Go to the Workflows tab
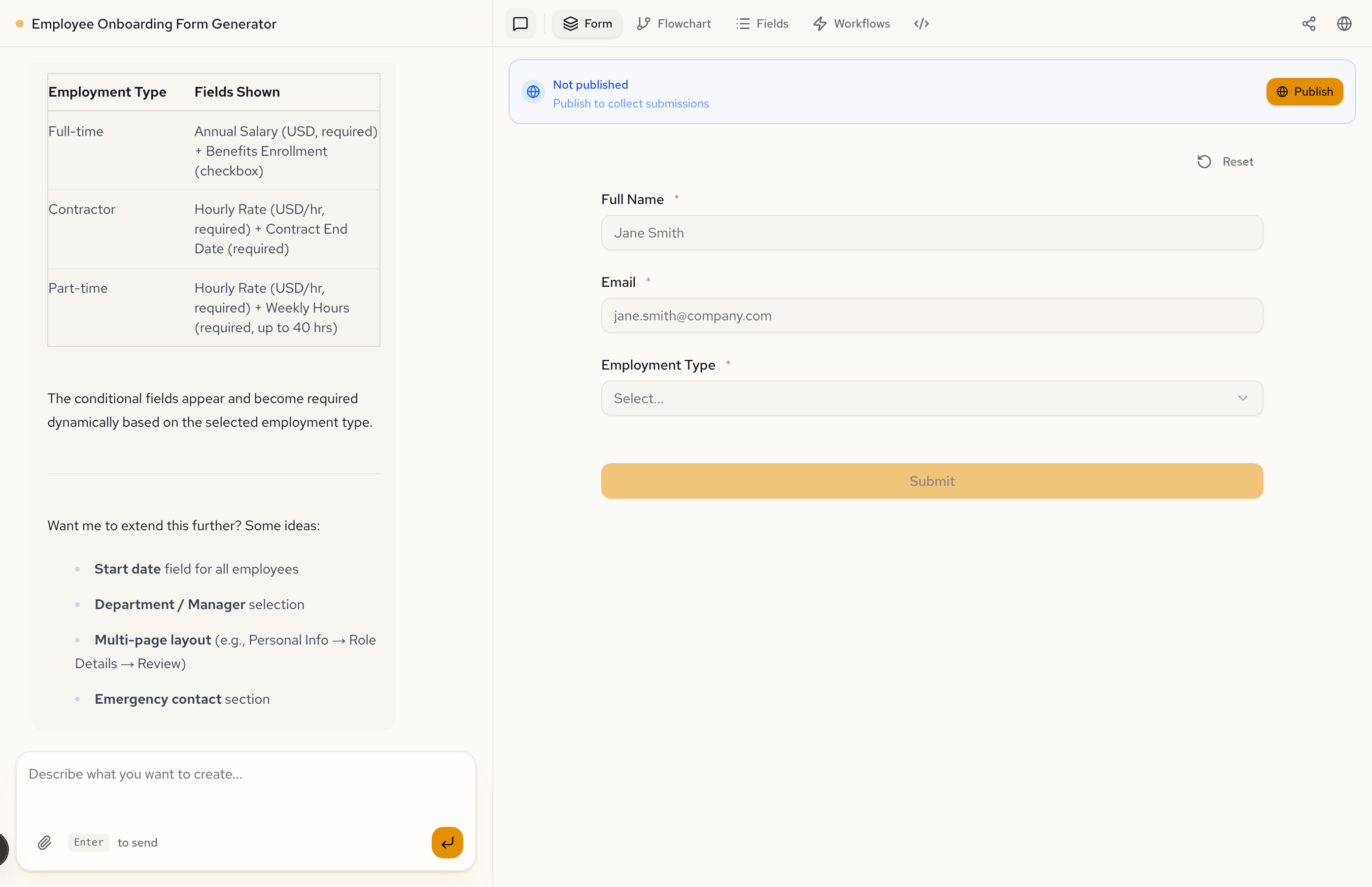Viewport: 1372px width, 887px height. click(x=851, y=24)
